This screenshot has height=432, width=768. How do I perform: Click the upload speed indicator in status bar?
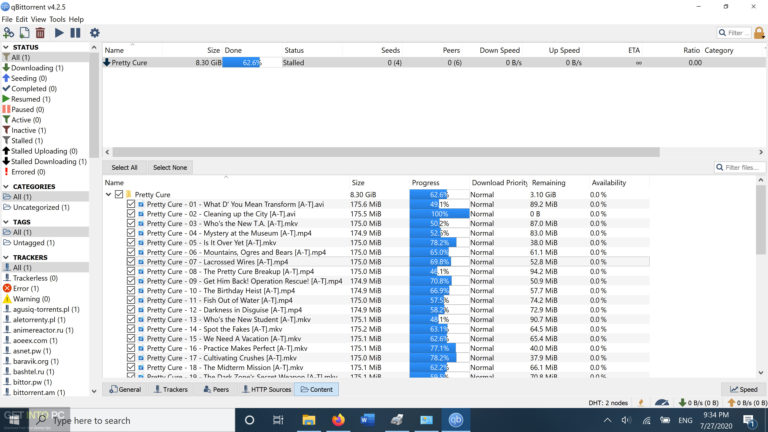click(747, 403)
